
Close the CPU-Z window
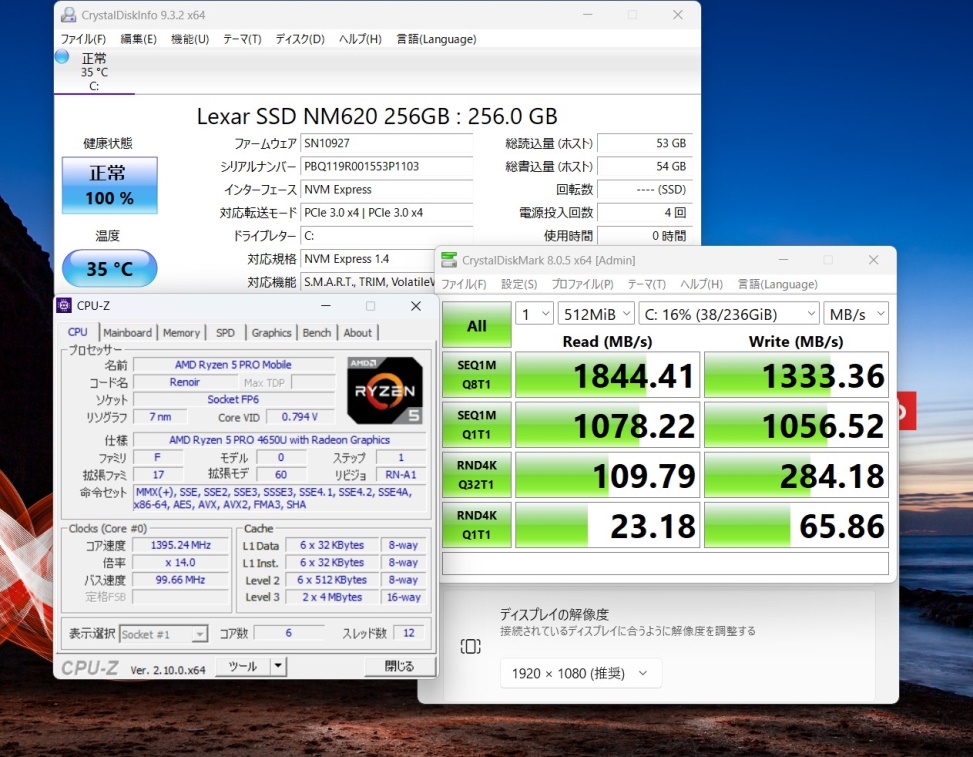click(416, 306)
